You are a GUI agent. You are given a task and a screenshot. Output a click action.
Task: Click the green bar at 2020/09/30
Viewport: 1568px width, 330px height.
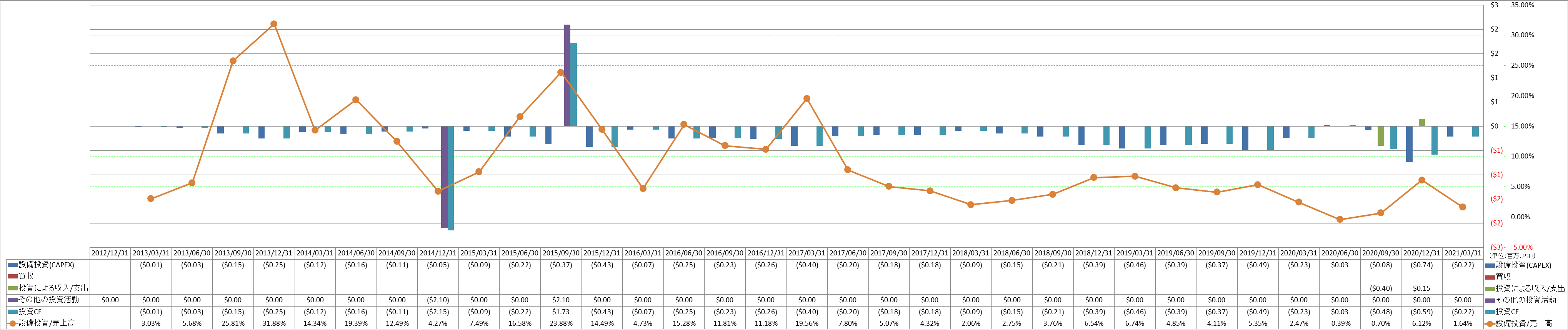[x=1381, y=137]
